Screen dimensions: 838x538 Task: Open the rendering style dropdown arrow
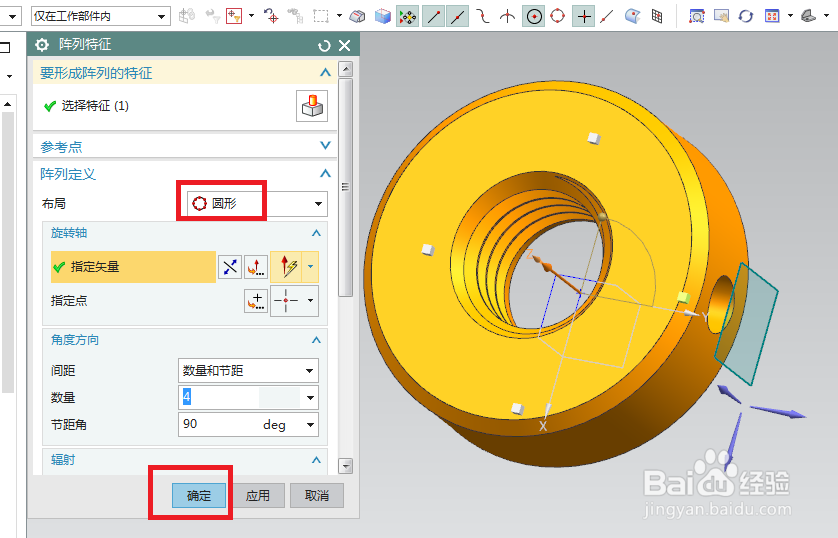coord(826,17)
